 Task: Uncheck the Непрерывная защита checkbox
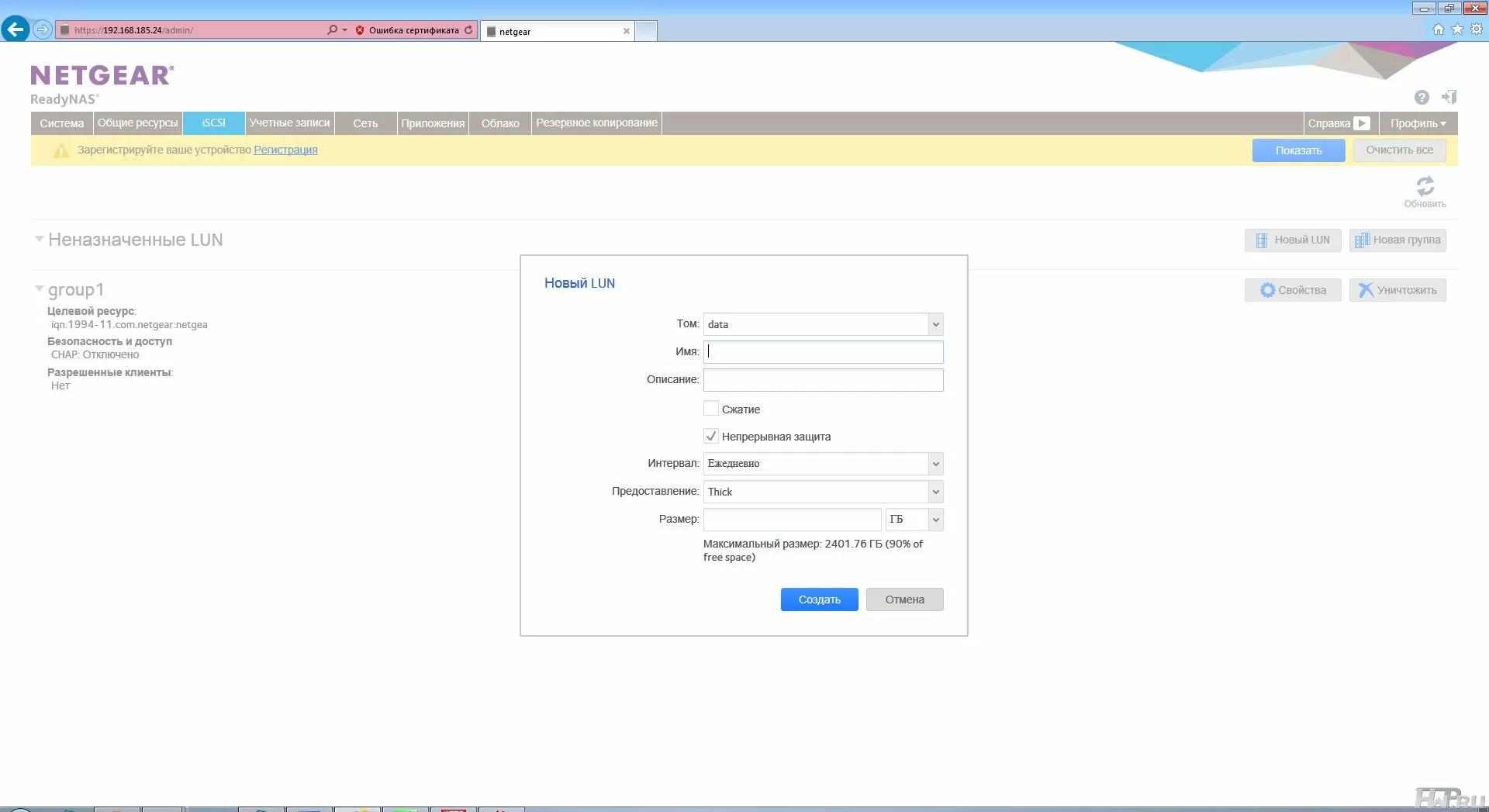(x=710, y=436)
